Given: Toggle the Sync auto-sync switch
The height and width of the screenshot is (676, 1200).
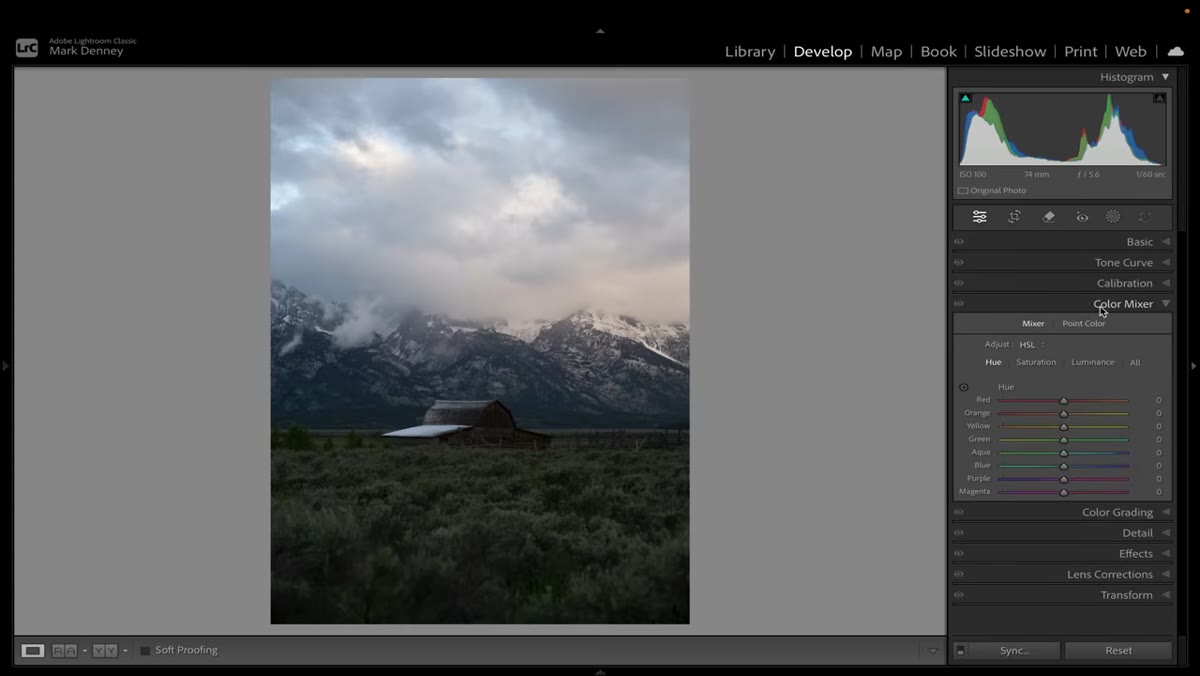Looking at the screenshot, I should [960, 650].
